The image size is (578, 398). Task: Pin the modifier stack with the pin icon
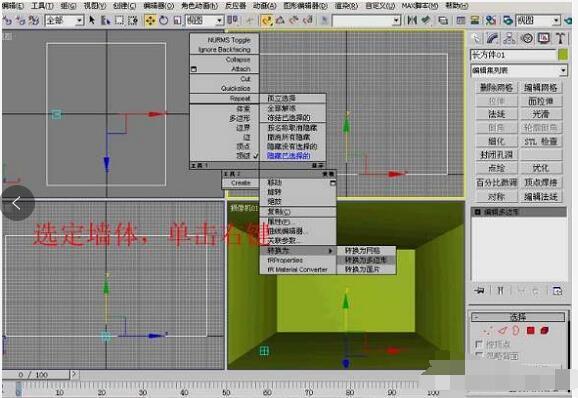(x=480, y=290)
